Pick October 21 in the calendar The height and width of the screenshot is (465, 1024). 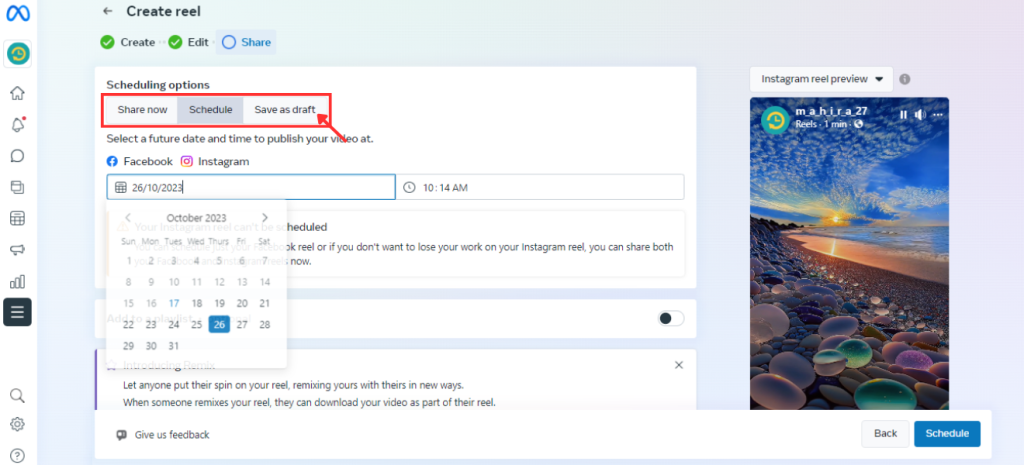(264, 303)
